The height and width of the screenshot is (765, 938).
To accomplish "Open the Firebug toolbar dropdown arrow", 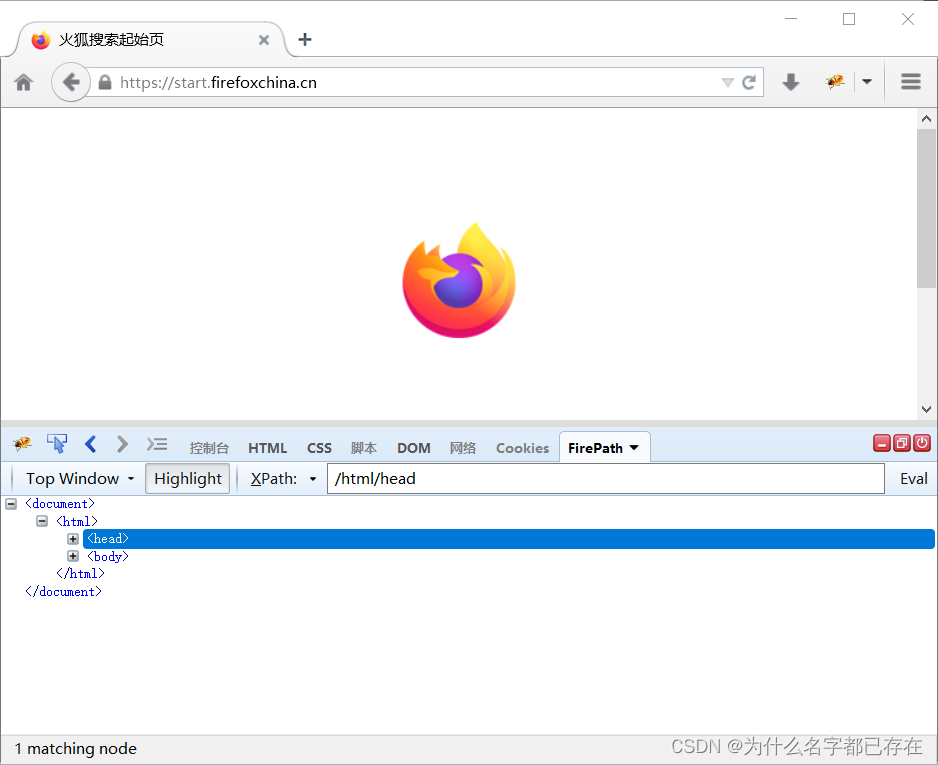I will click(867, 82).
